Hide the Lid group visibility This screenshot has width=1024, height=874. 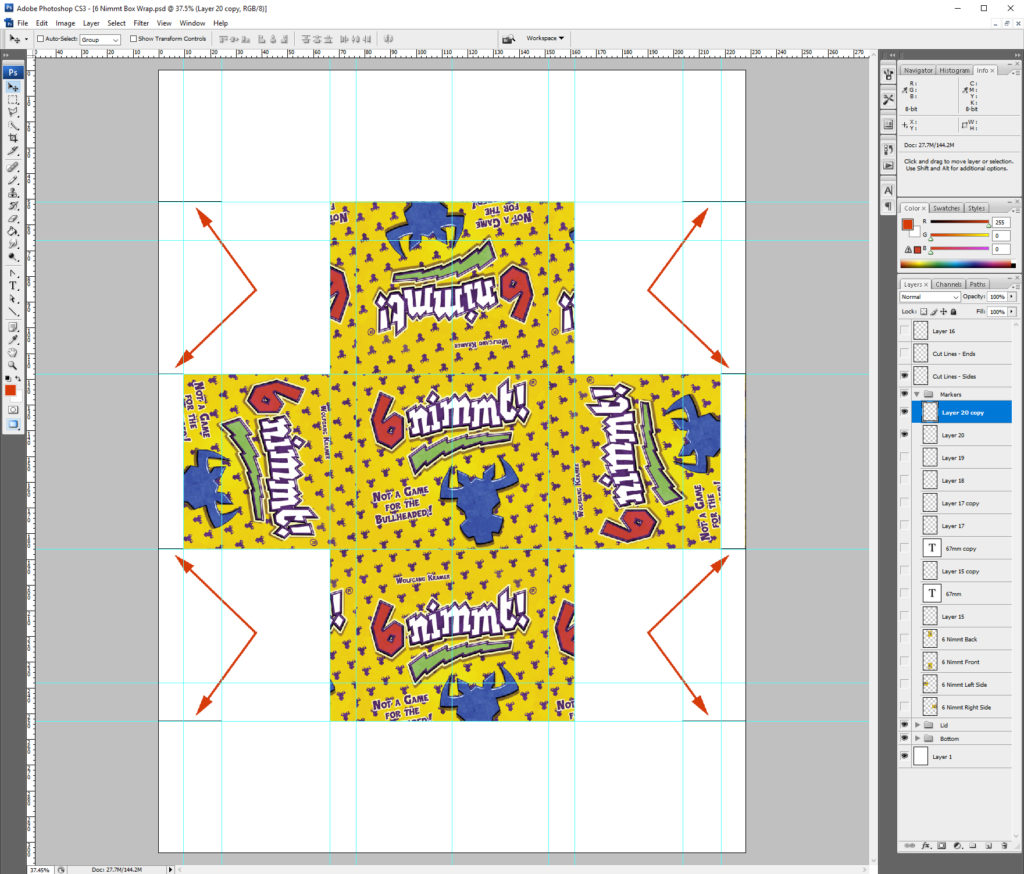click(x=904, y=725)
